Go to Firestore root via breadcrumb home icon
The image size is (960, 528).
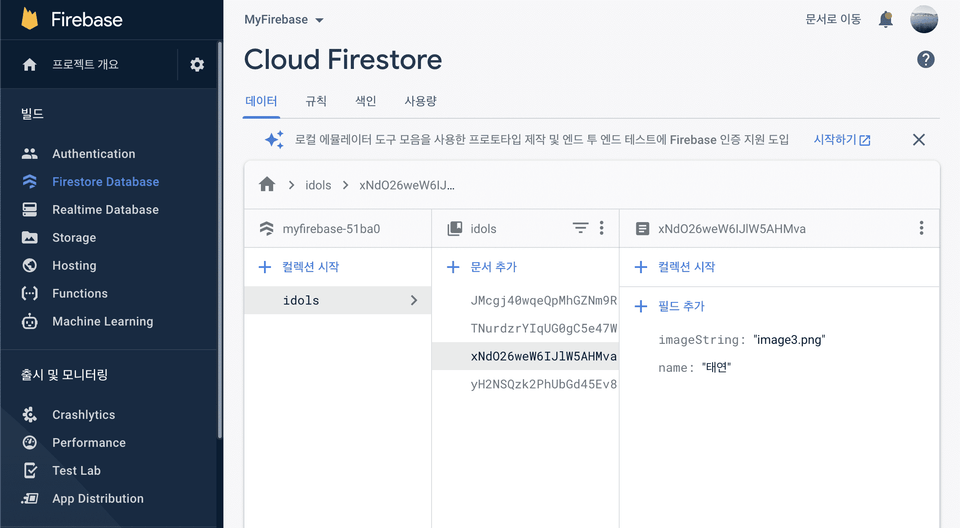tap(267, 184)
